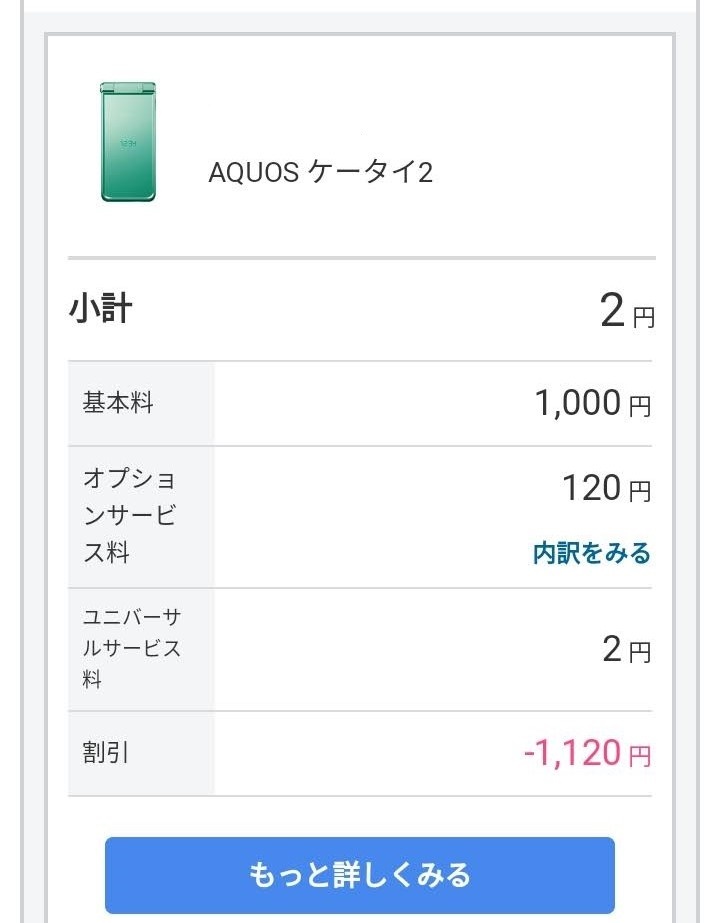Screen dimensions: 710x923
Task: Click the number 2 in ユニバーサルサービス料 row
Action: point(612,650)
